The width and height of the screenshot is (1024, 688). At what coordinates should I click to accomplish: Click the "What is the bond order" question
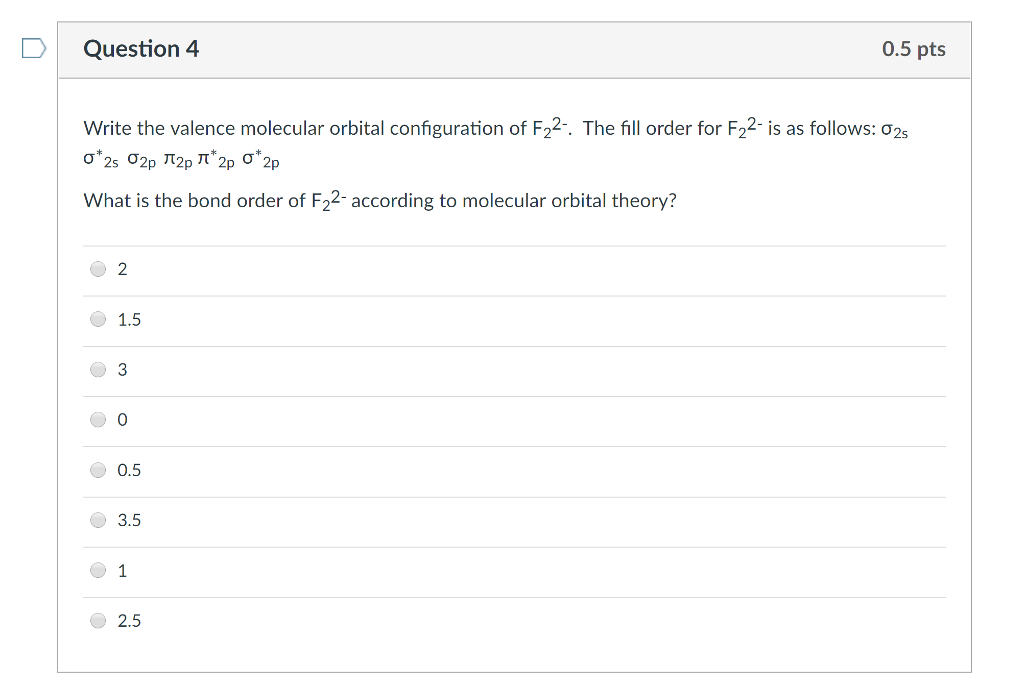pos(380,201)
